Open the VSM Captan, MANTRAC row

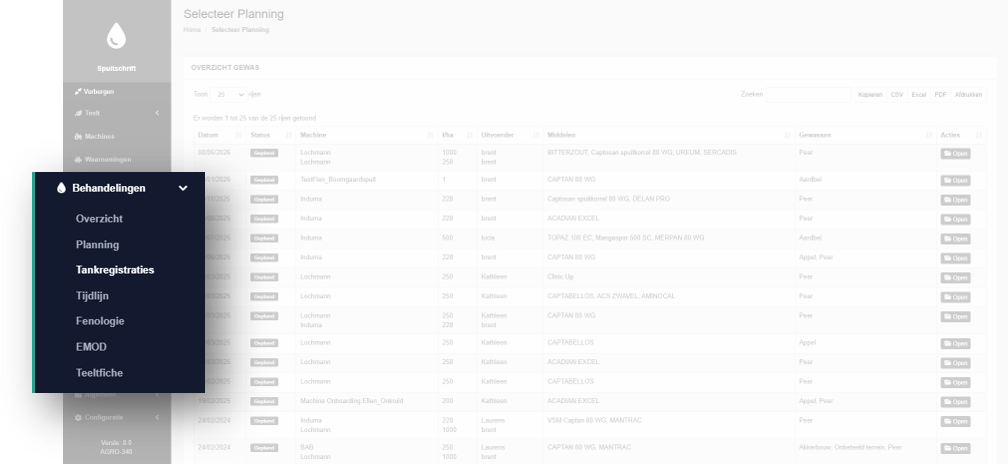[955, 422]
